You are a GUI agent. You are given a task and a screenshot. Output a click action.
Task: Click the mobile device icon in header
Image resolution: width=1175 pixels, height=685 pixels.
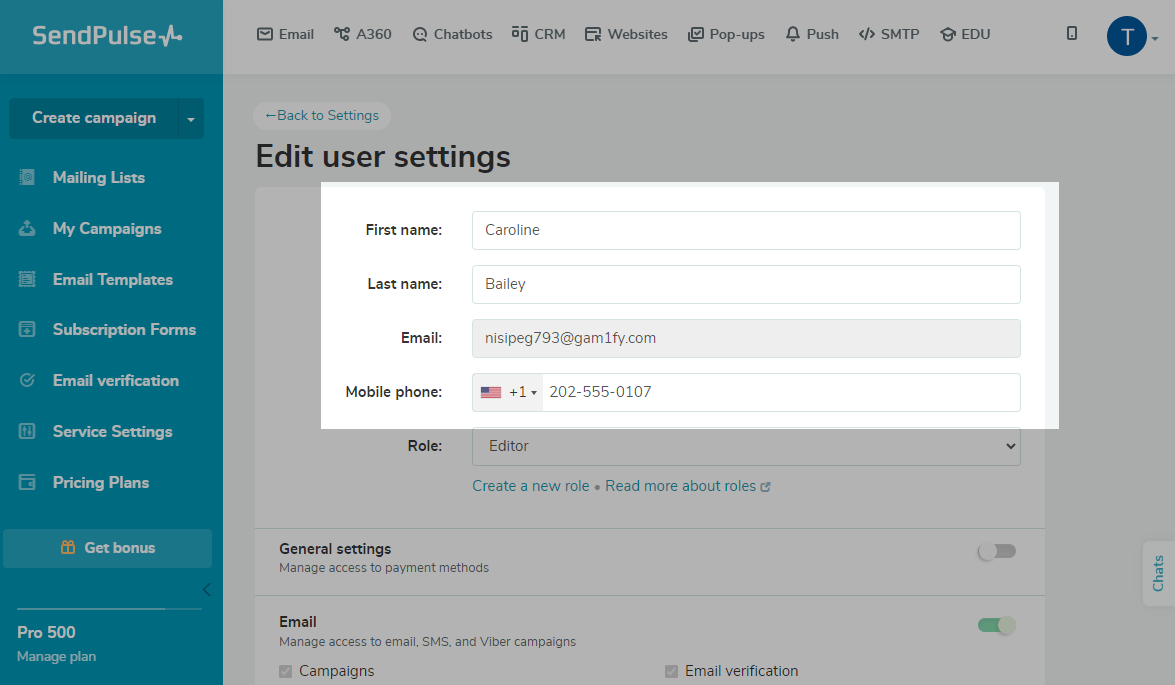pyautogui.click(x=1072, y=34)
